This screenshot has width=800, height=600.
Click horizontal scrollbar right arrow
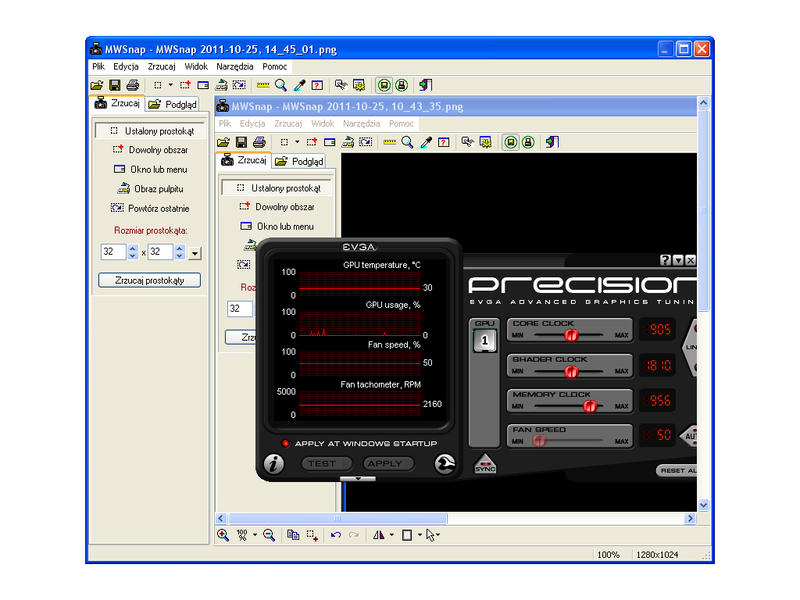tap(690, 518)
